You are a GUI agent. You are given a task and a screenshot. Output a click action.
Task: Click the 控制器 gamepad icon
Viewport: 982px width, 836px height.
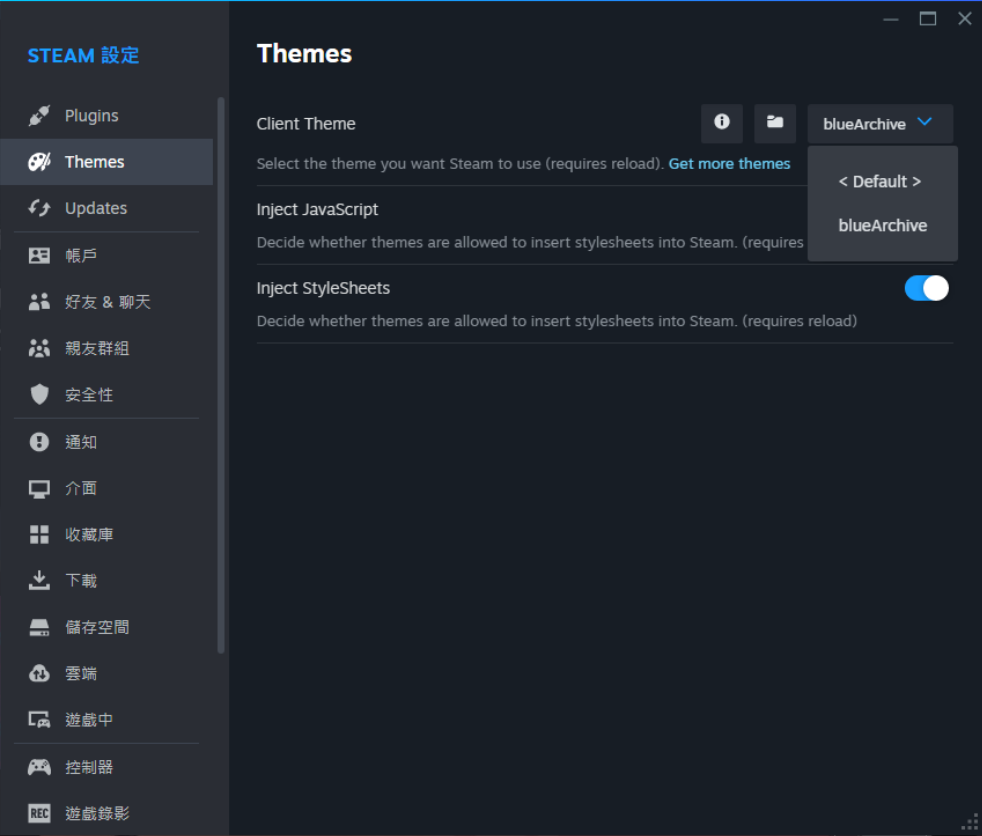pyautogui.click(x=39, y=767)
